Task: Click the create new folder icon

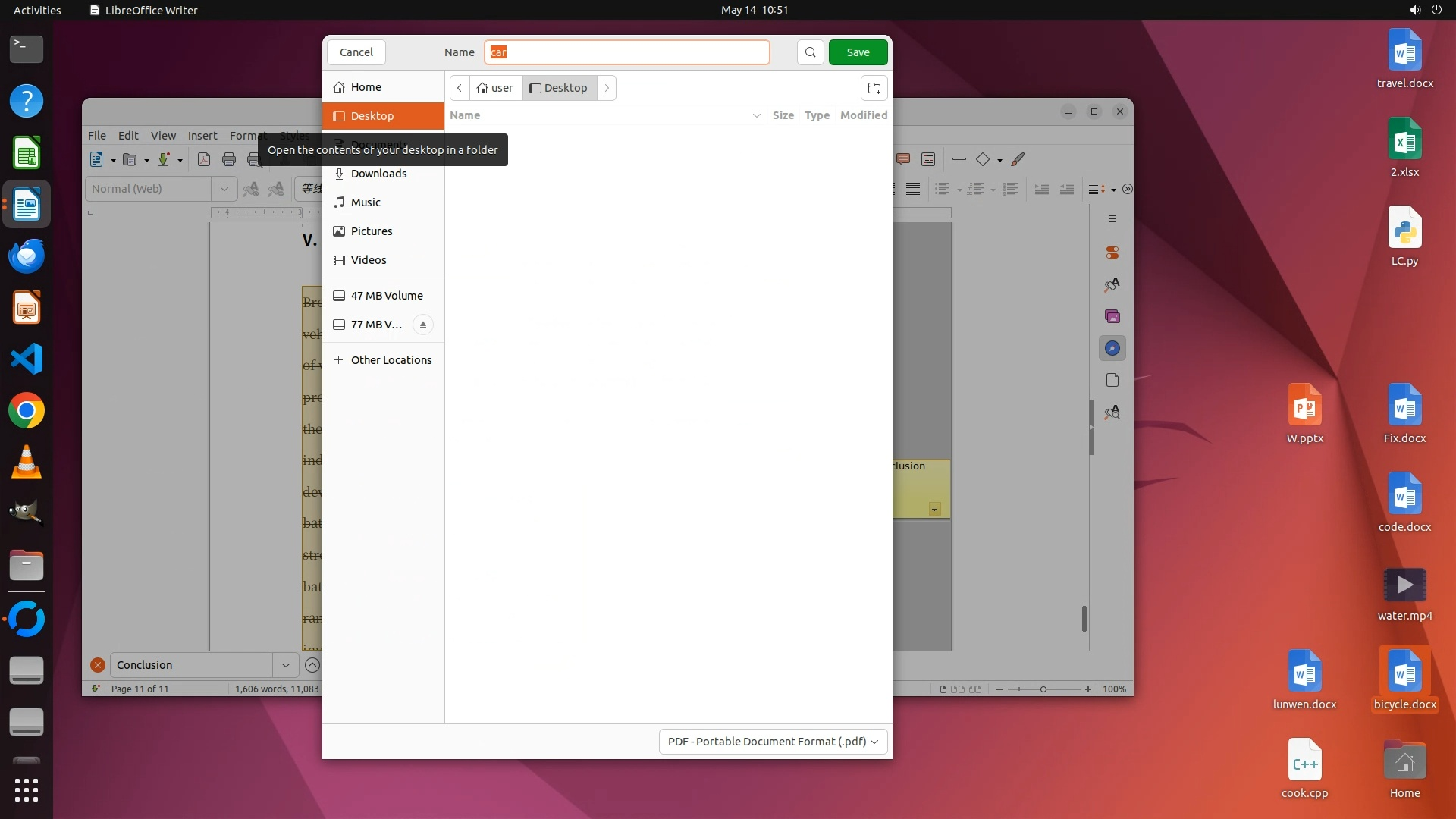Action: (x=874, y=88)
